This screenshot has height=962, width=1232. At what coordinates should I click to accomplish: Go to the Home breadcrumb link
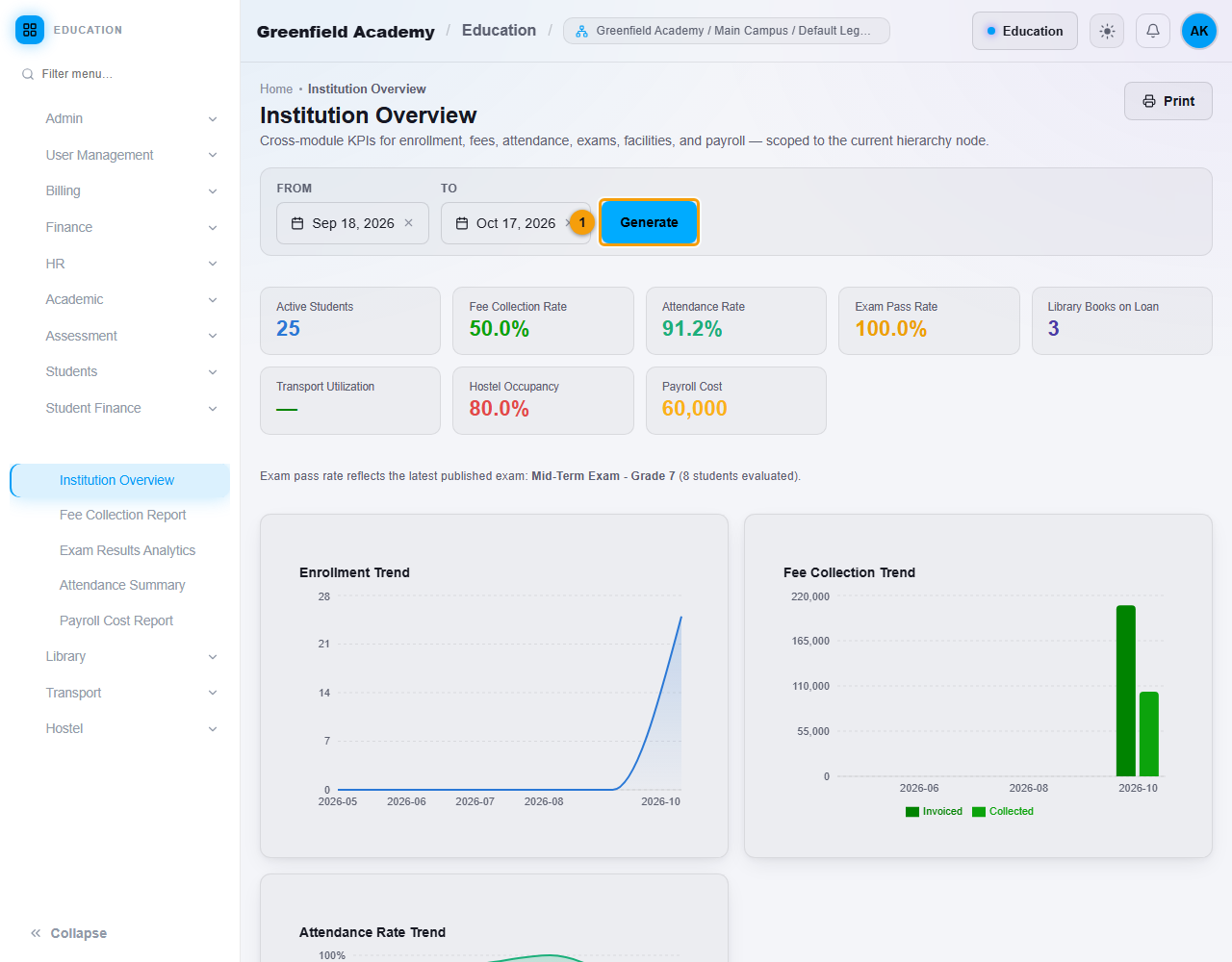[276, 89]
